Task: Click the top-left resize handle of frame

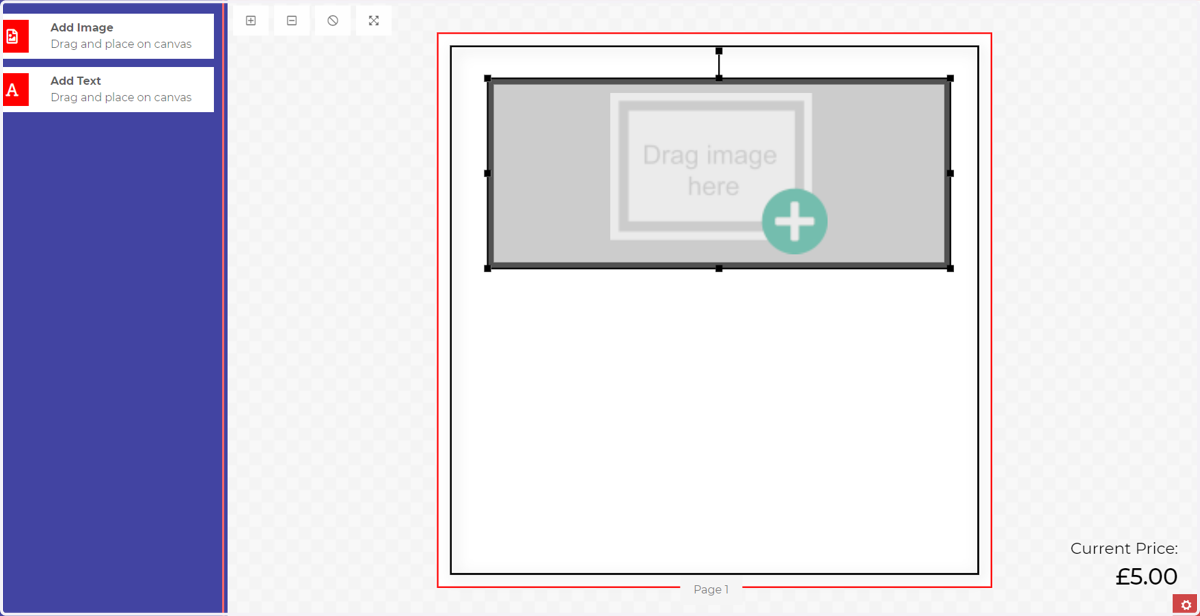Action: click(x=488, y=78)
